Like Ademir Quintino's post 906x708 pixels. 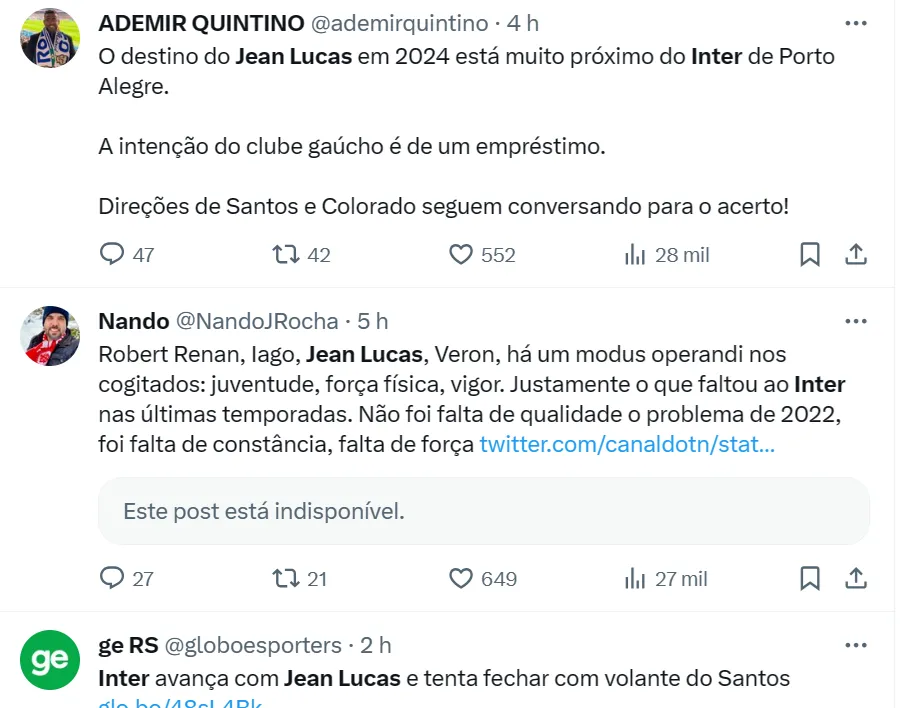tap(461, 255)
